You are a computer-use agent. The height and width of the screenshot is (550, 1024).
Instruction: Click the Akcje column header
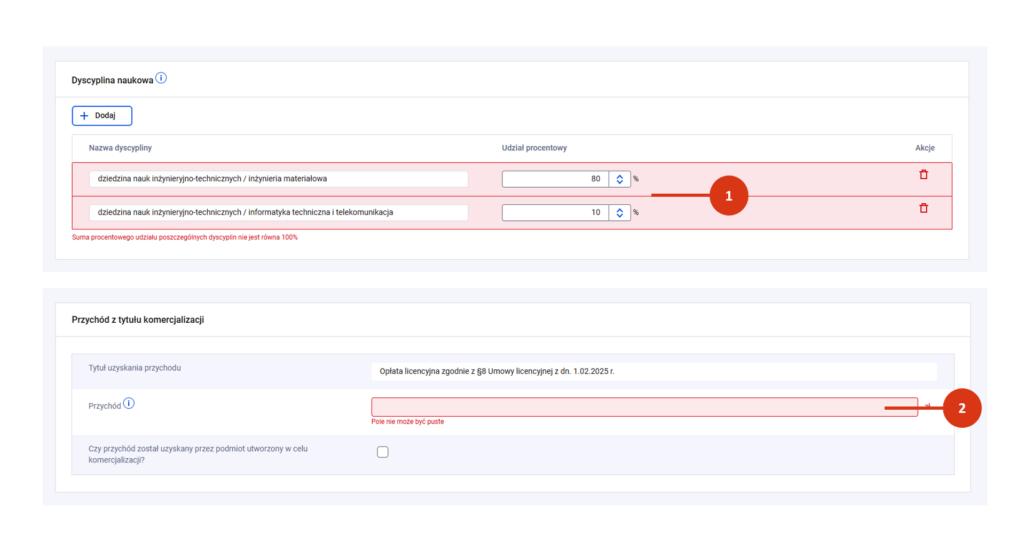pos(924,148)
